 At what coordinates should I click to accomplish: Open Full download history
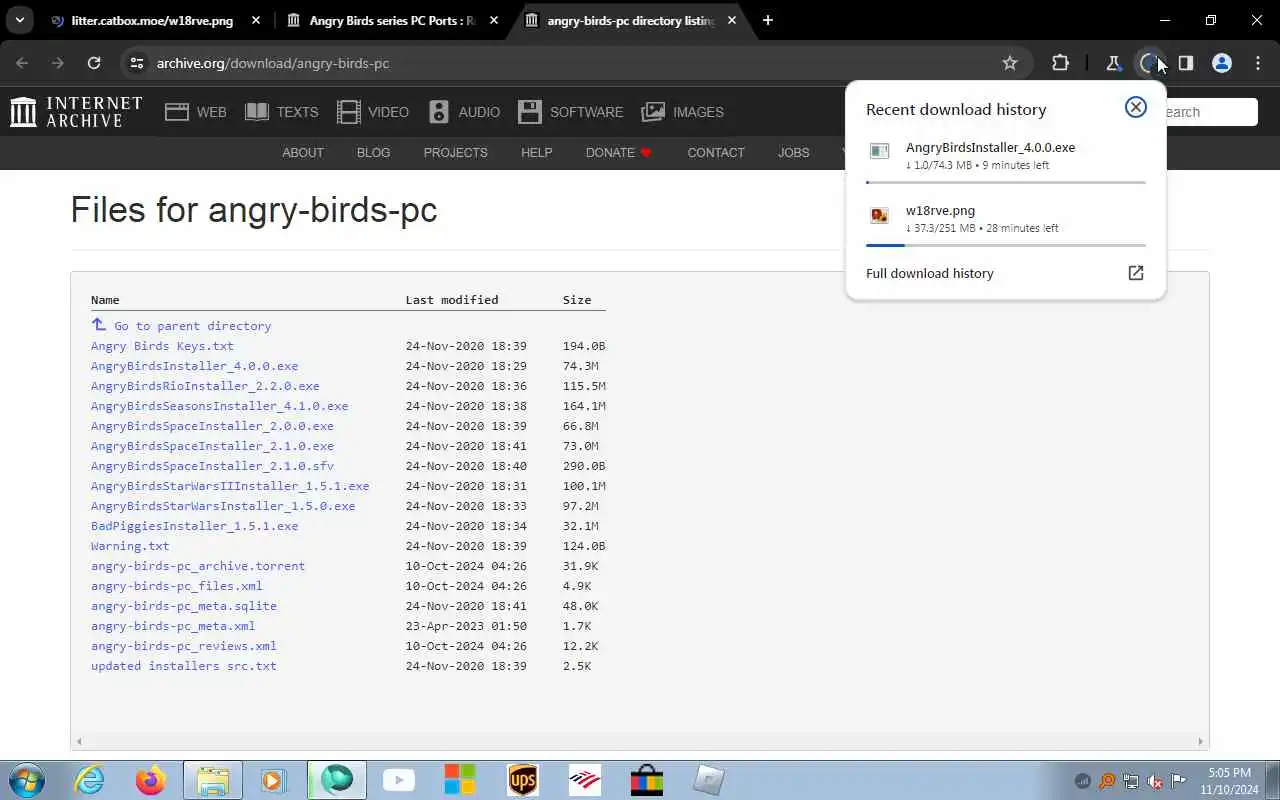click(x=1005, y=273)
